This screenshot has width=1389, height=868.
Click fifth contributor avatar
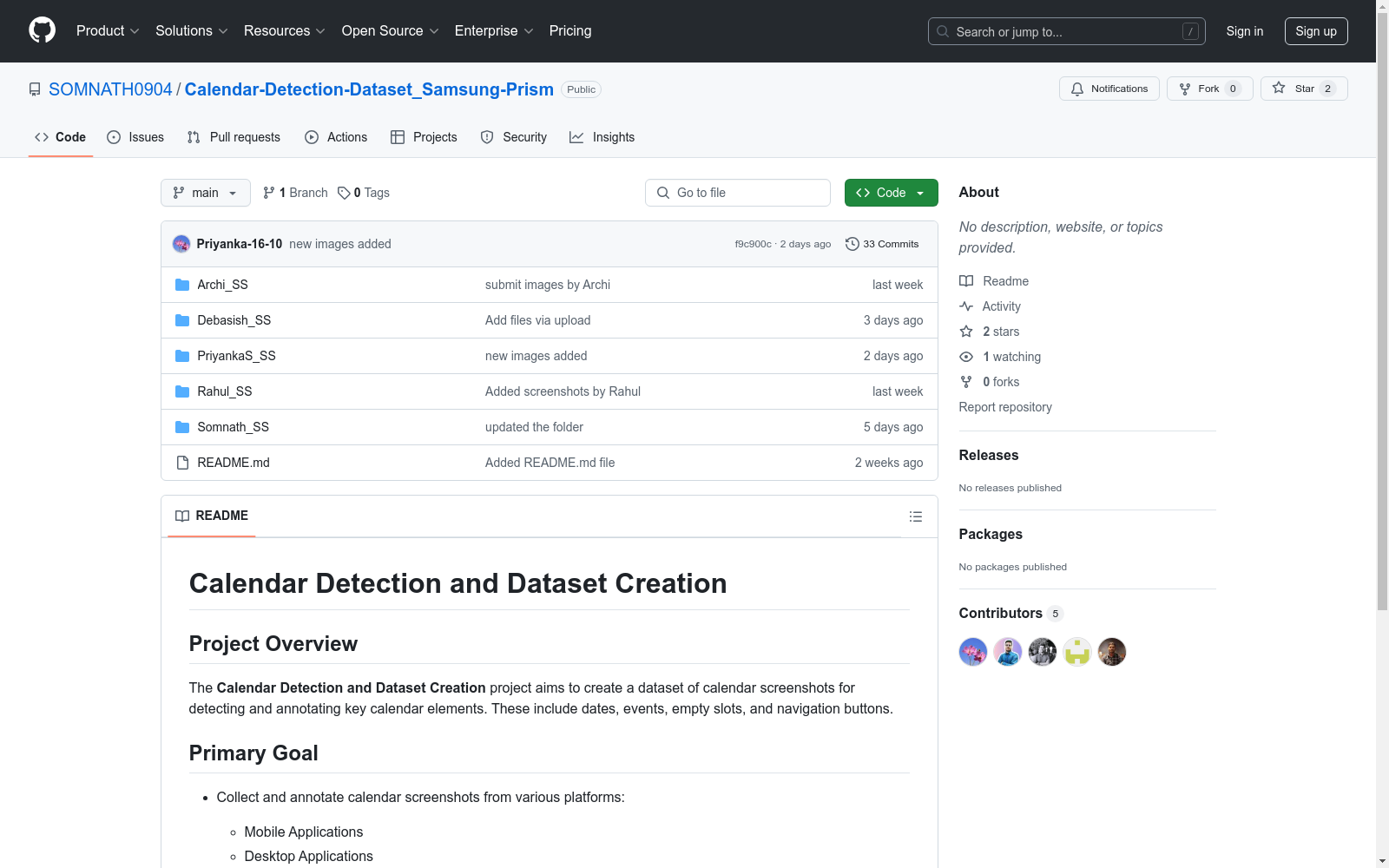pos(1112,652)
